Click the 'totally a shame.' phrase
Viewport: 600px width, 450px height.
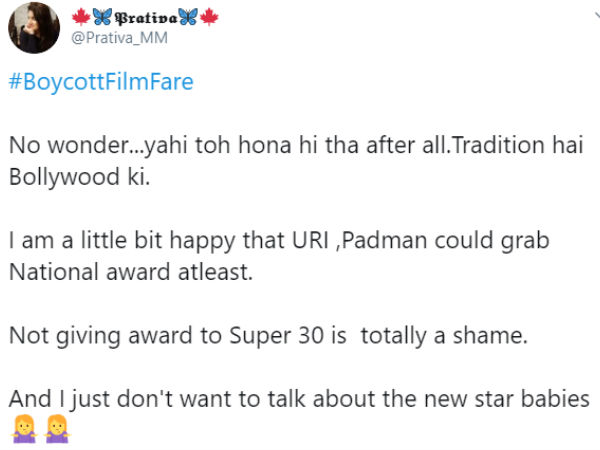pos(444,336)
